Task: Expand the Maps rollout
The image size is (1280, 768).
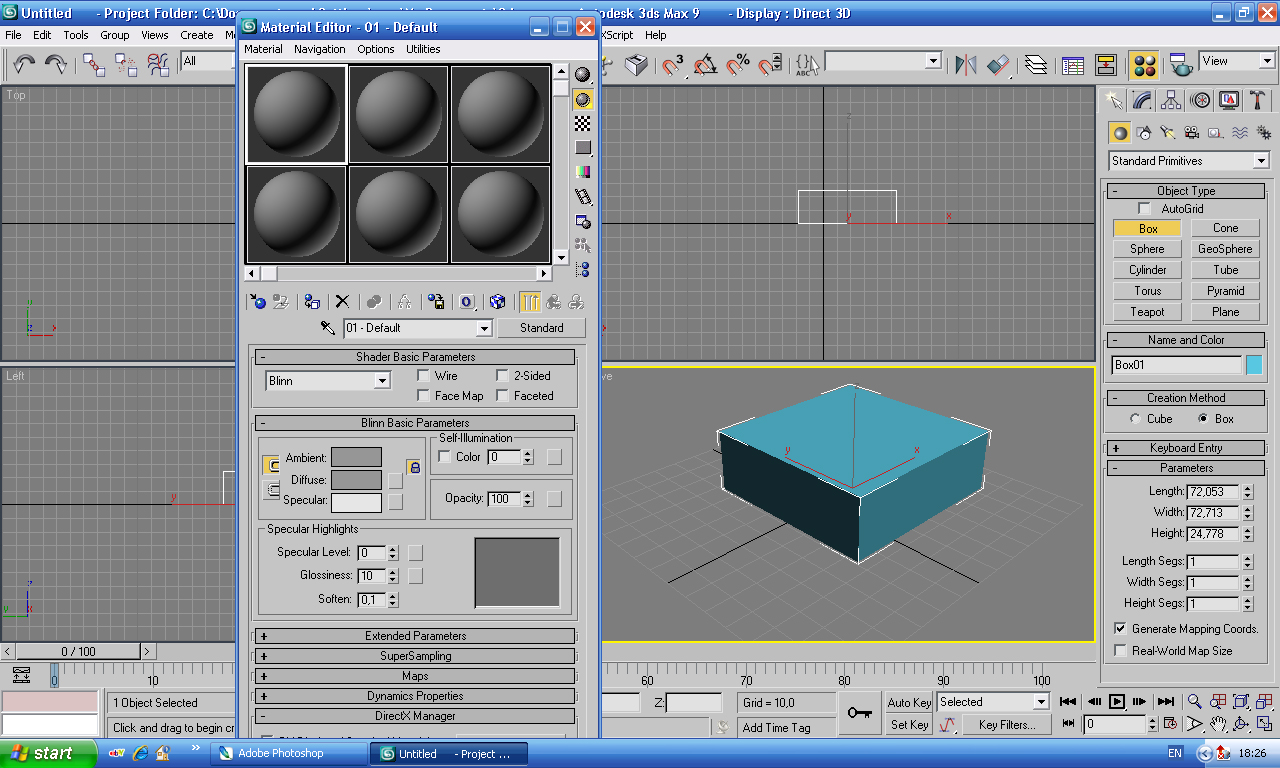Action: tap(415, 676)
